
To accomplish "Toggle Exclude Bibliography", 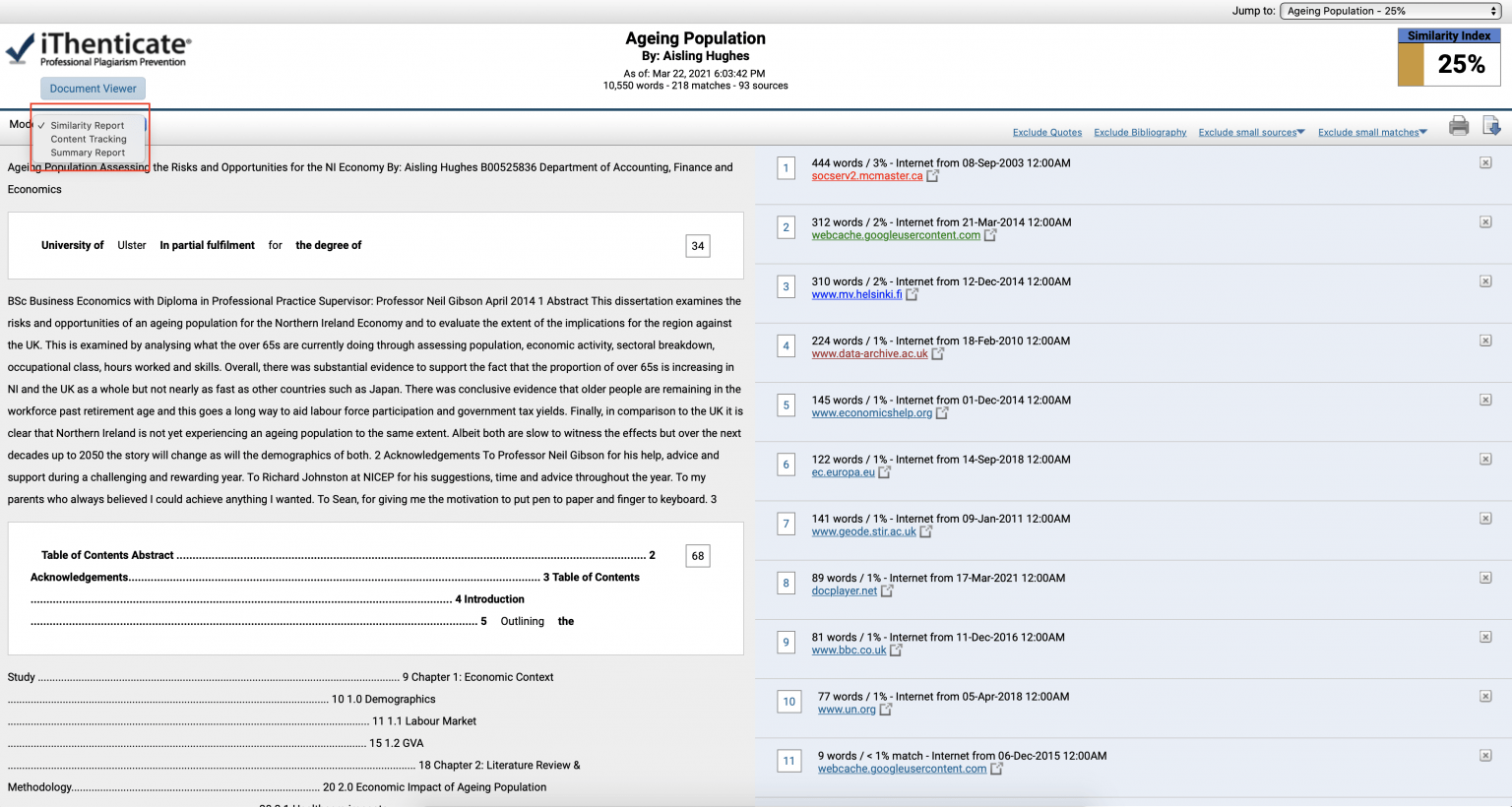I will [x=1140, y=131].
